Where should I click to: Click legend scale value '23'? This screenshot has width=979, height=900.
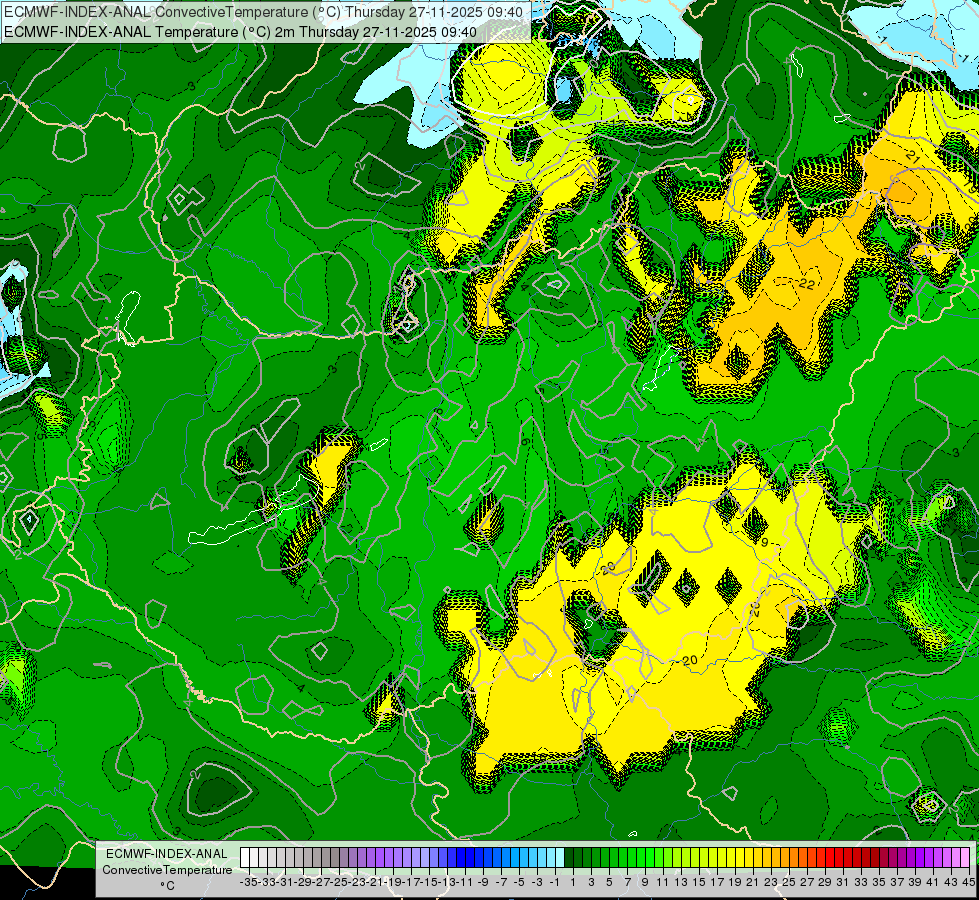point(771,882)
